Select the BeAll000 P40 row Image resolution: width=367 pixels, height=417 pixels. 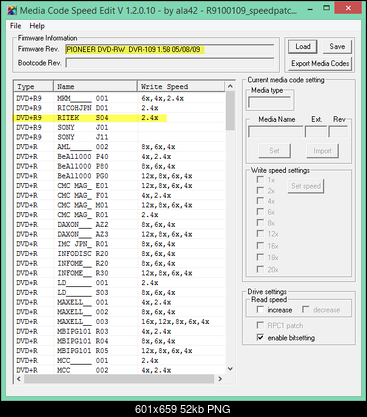pos(120,156)
